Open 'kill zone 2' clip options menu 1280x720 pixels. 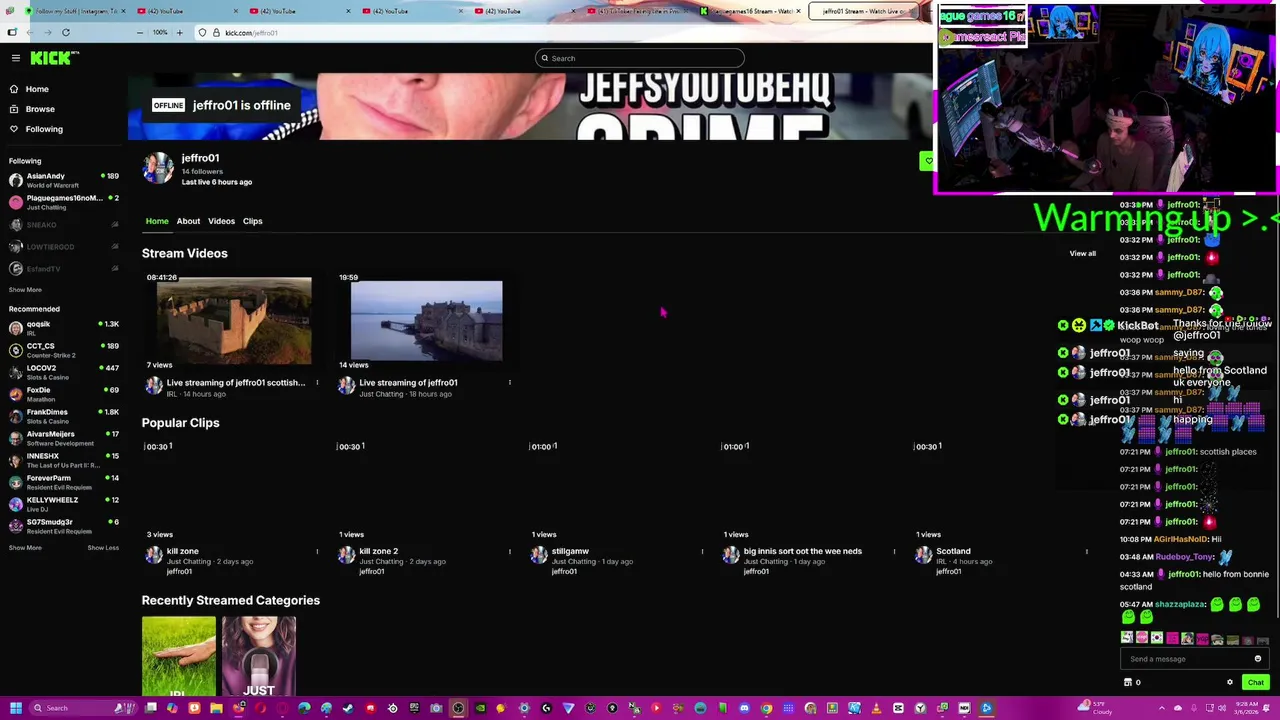point(509,551)
